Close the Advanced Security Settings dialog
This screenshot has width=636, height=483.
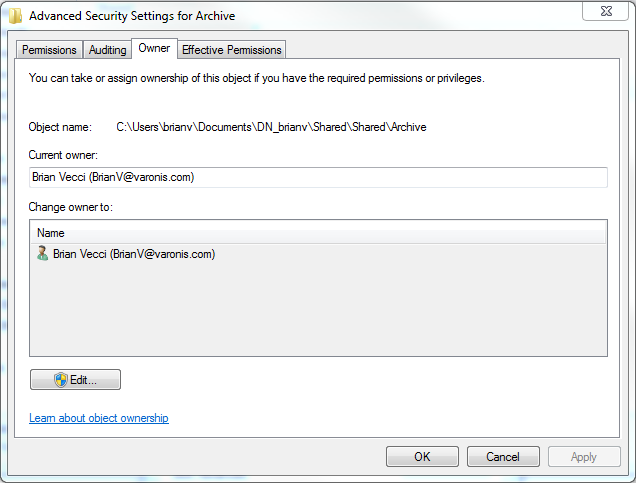[606, 11]
